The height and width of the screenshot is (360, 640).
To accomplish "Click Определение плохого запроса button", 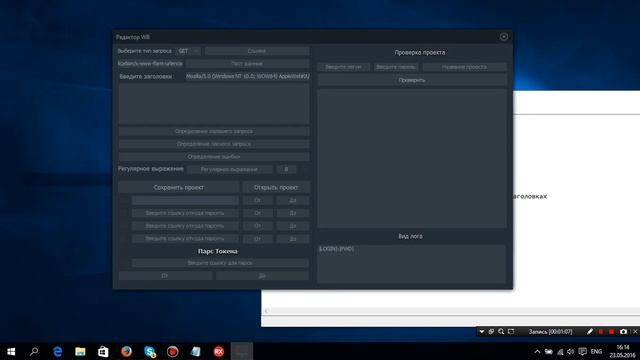I will [x=213, y=144].
